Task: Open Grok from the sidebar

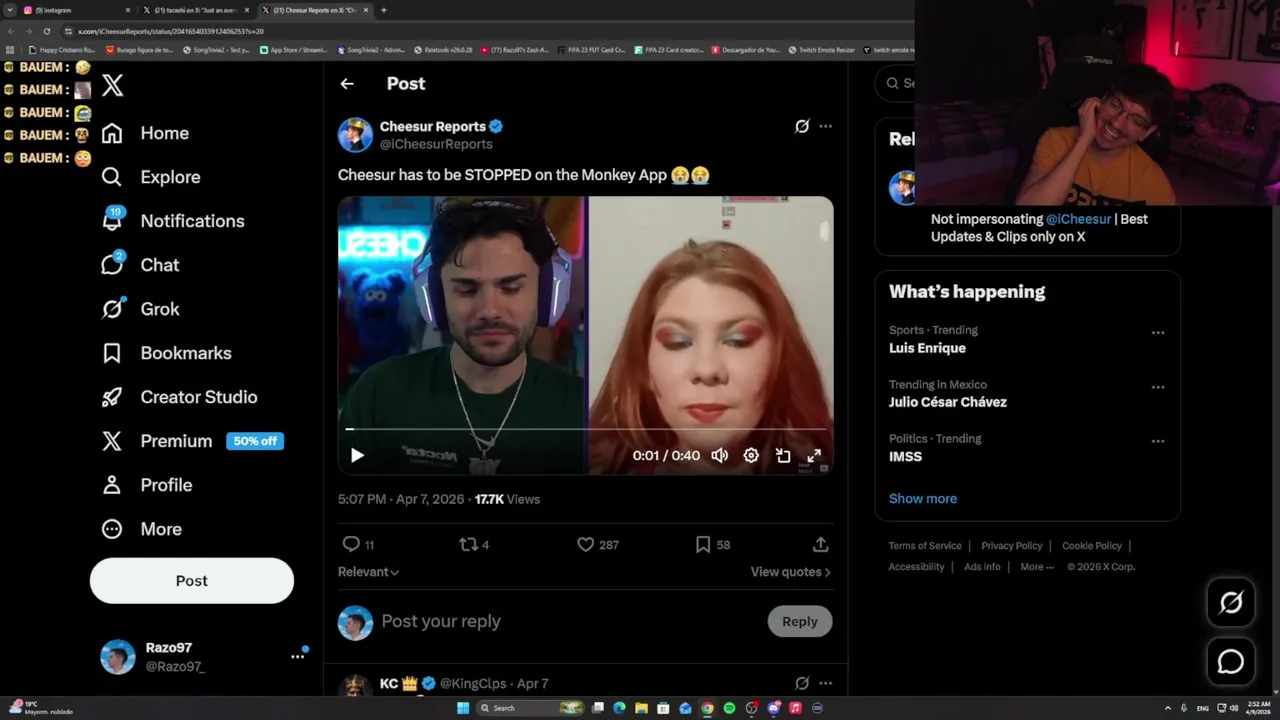Action: (x=140, y=309)
